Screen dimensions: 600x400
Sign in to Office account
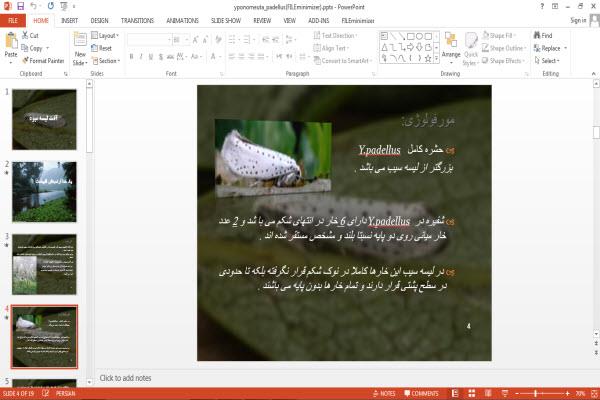[x=578, y=20]
